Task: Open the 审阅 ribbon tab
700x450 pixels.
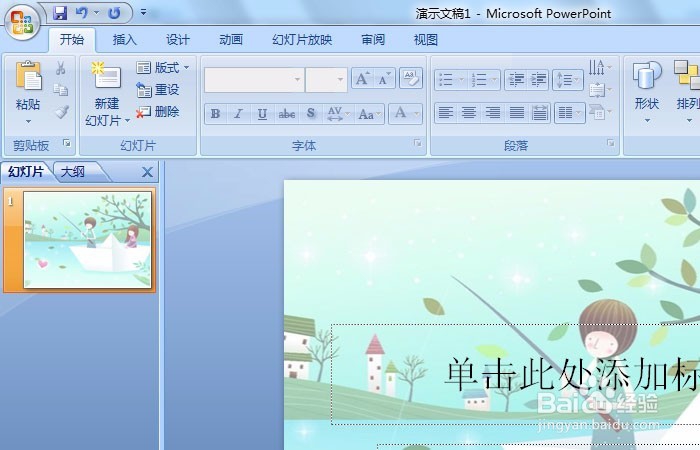Action: click(373, 40)
